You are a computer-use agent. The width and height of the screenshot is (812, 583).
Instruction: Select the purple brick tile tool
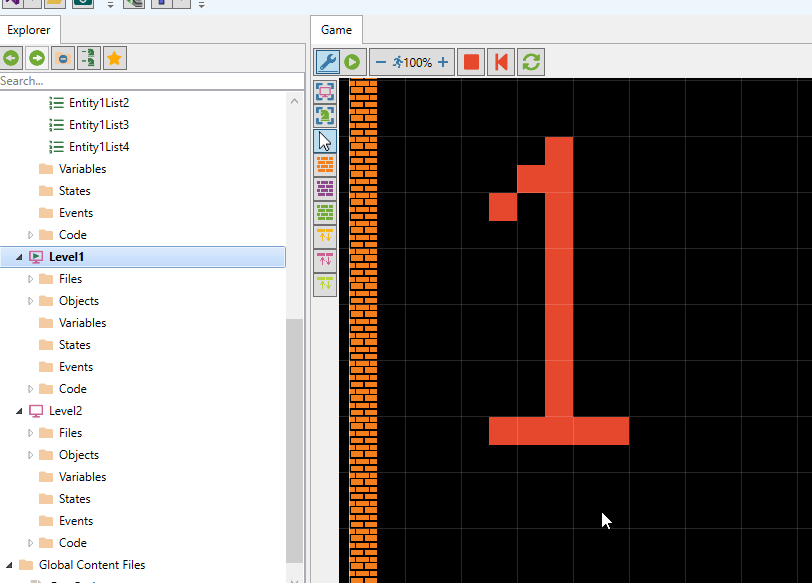(x=325, y=188)
